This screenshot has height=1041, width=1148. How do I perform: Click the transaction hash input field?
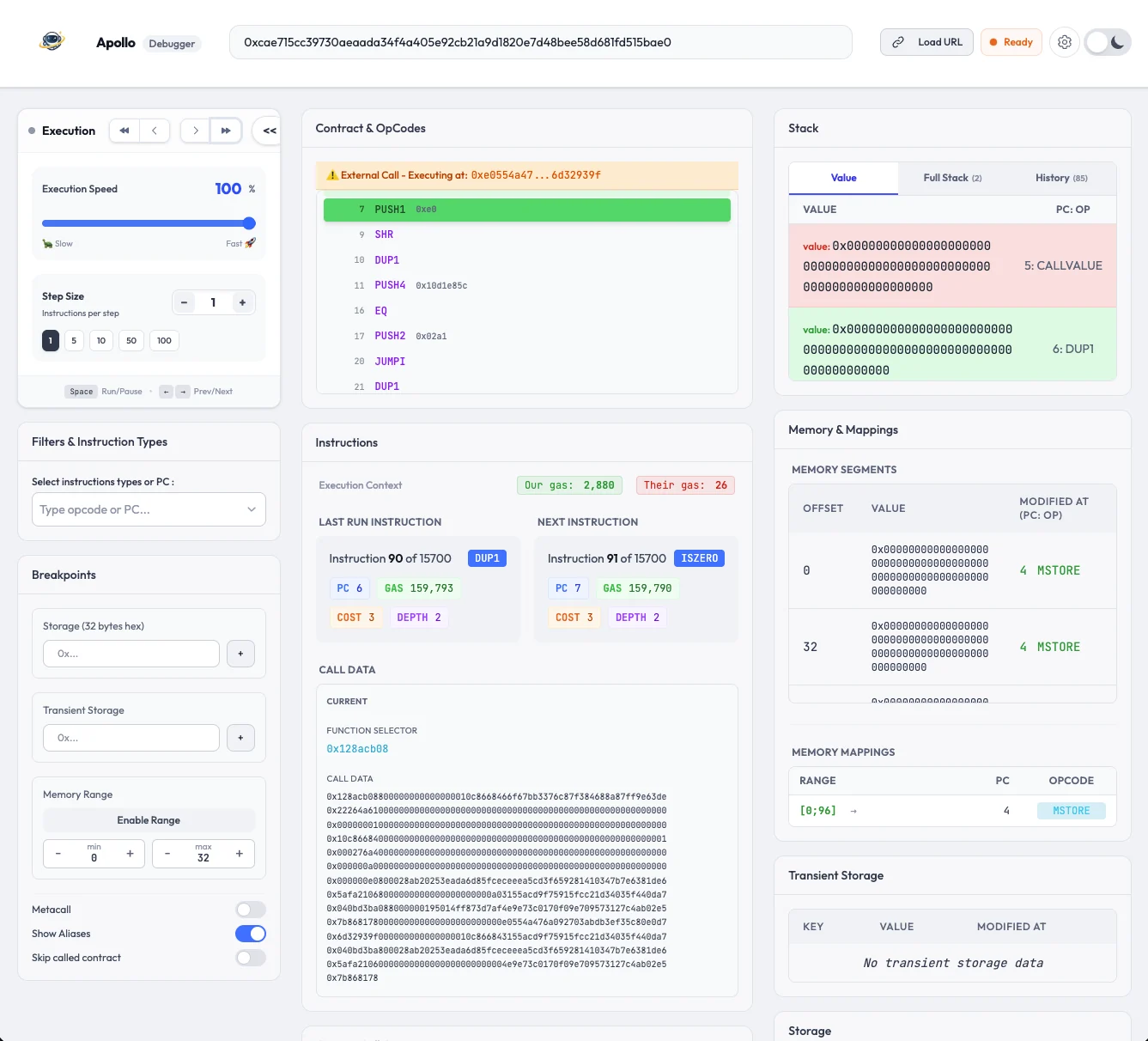(x=541, y=42)
